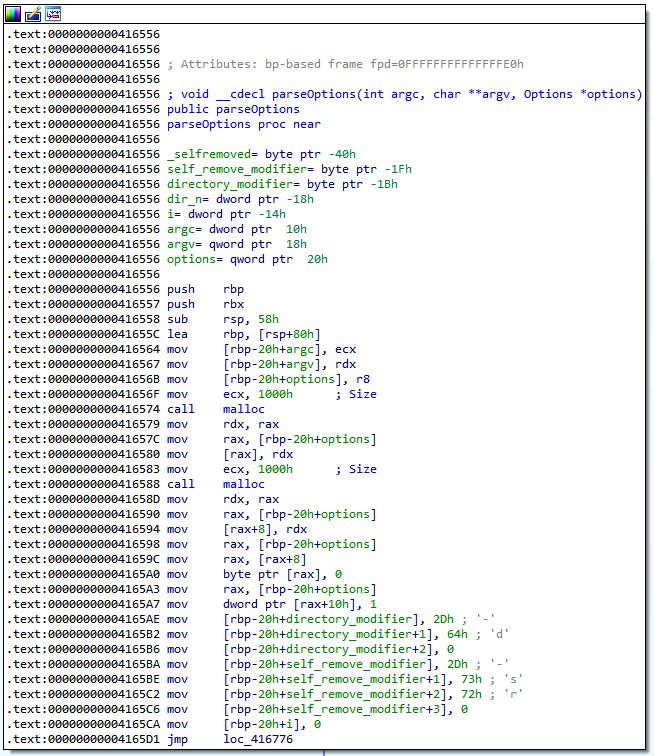Image resolution: width=654 pixels, height=756 pixels.
Task: Click 'byte ptr [rax], 0' operand
Action: click(282, 574)
